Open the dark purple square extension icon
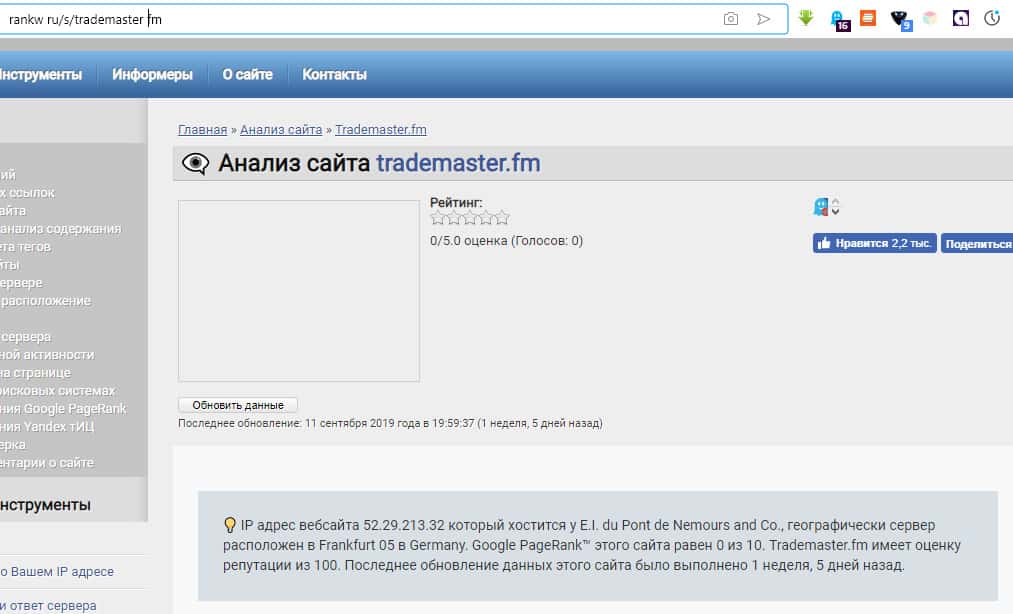 (961, 18)
